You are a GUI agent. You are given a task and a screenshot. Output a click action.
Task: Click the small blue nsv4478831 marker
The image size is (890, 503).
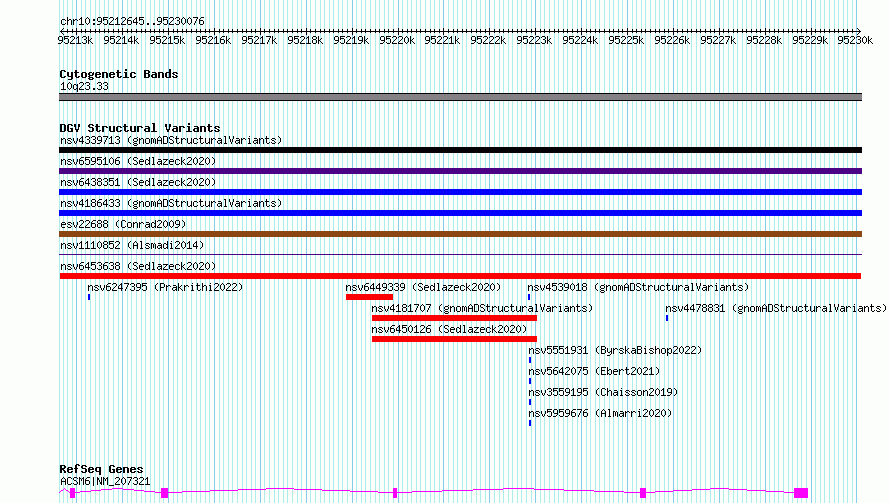tap(667, 318)
